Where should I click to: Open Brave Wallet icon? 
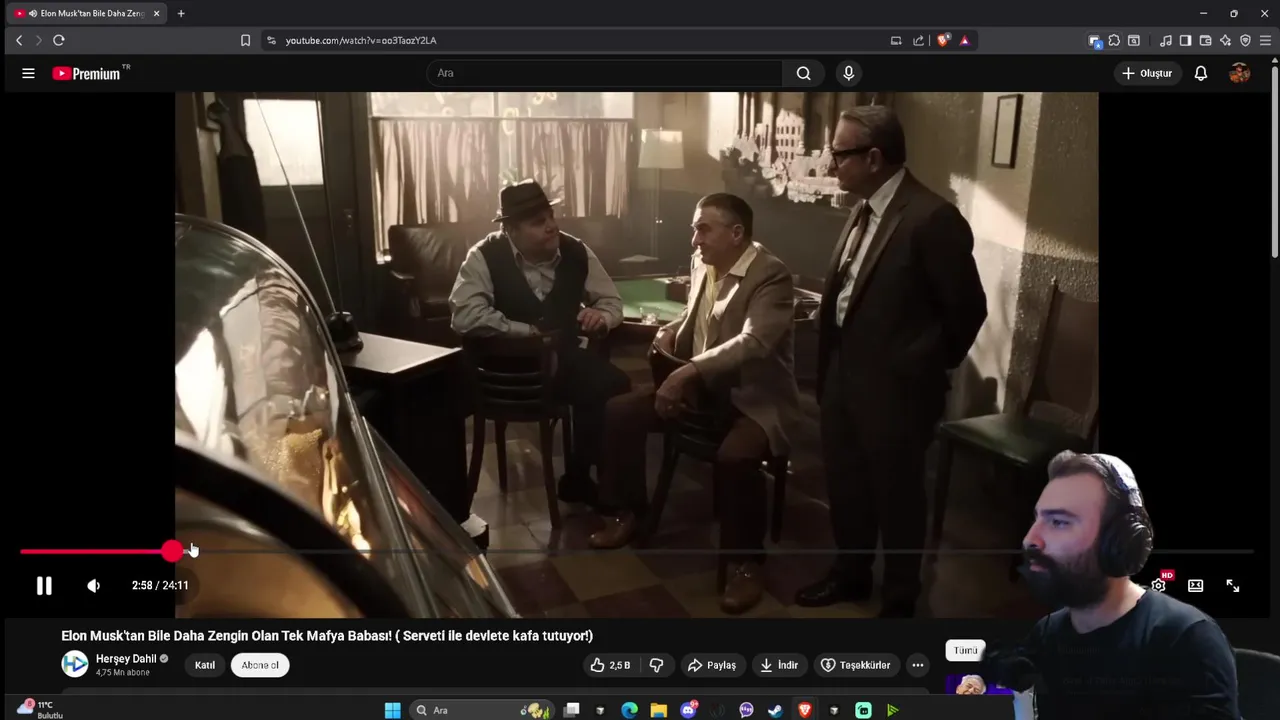pos(1205,40)
